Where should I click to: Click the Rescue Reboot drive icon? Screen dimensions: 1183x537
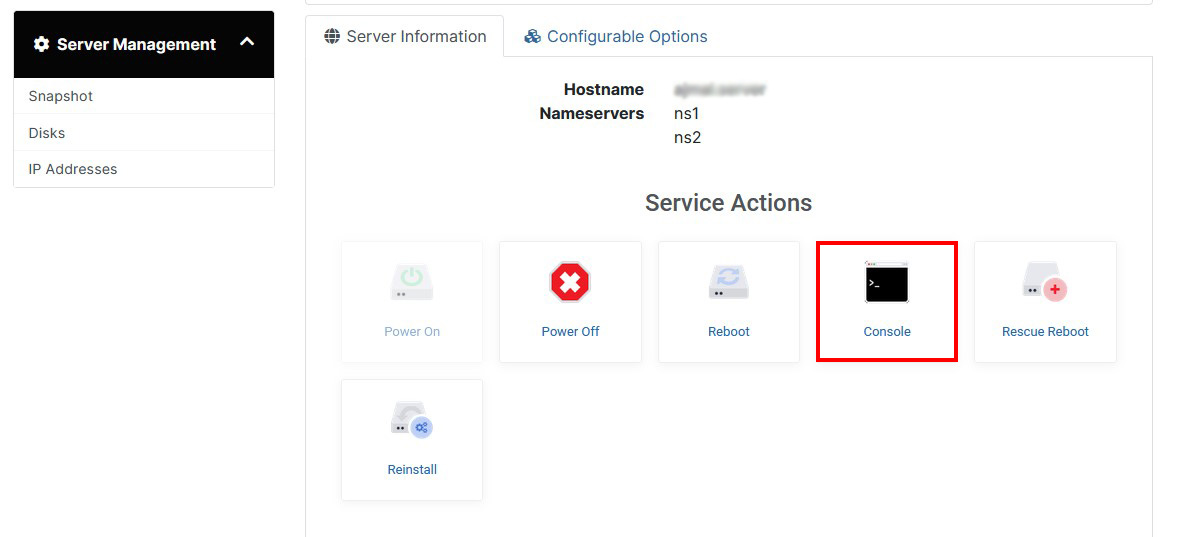point(1045,282)
